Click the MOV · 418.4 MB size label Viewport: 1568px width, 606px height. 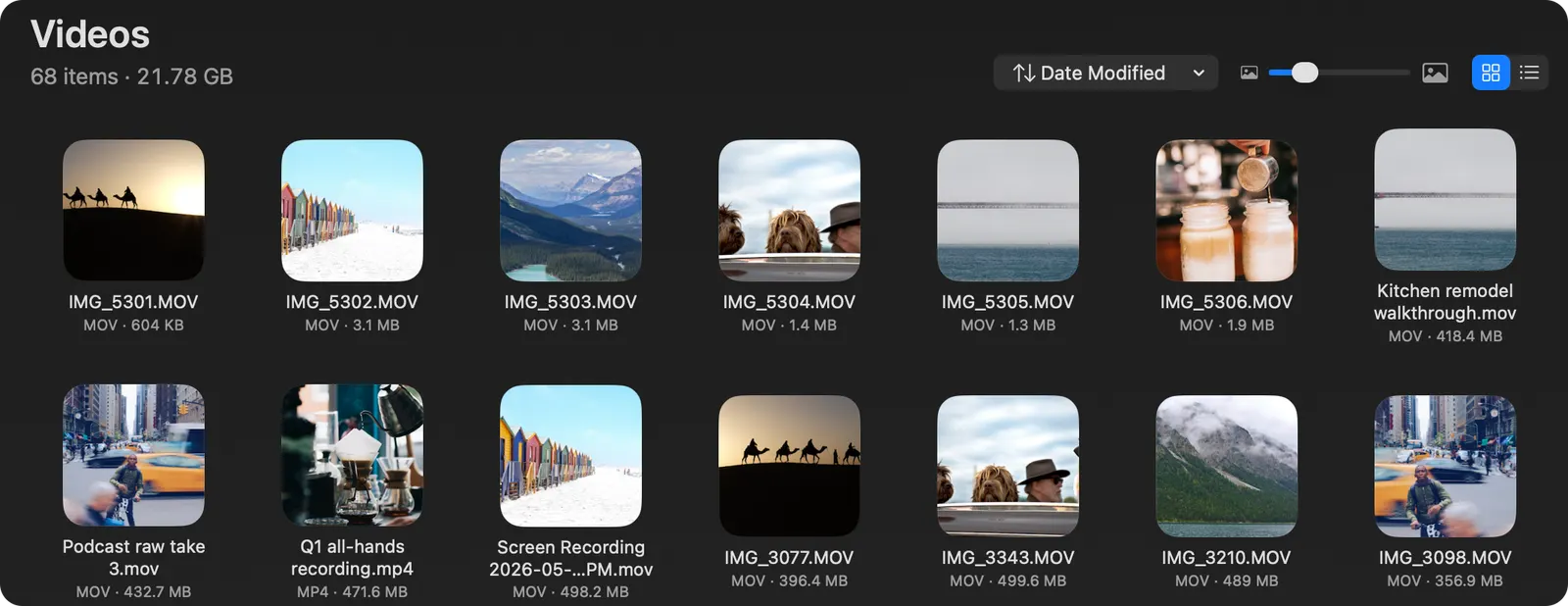pos(1445,336)
